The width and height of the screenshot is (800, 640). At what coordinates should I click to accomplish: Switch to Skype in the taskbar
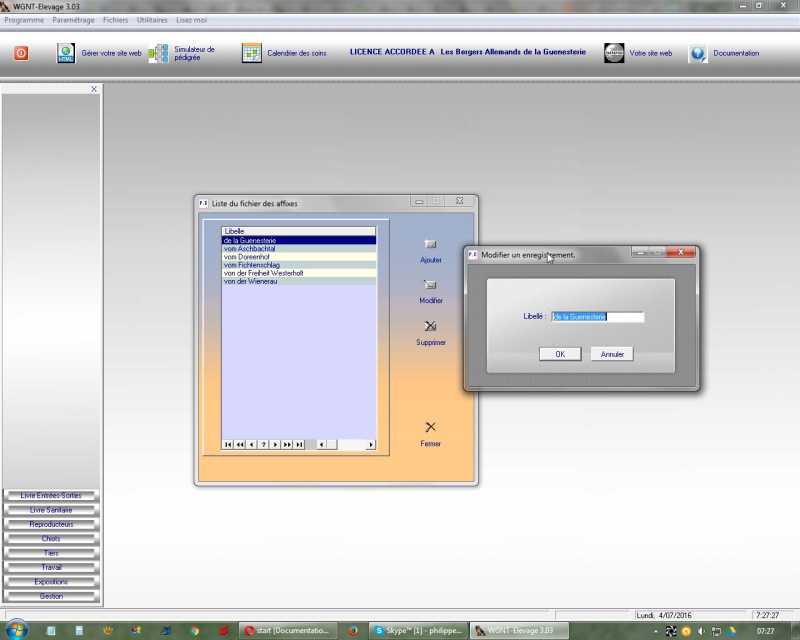(x=416, y=631)
